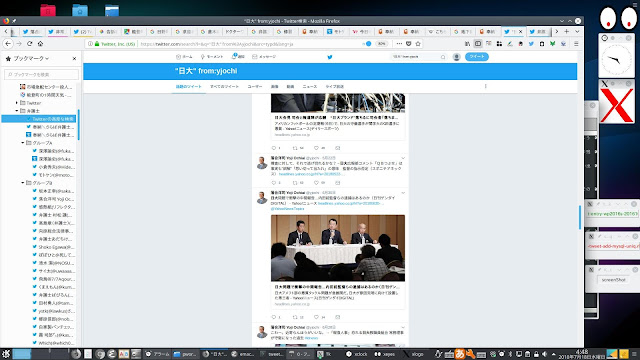The height and width of the screenshot is (360, 640).
Task: Open the Library toolbar icon
Action: coord(467,44)
